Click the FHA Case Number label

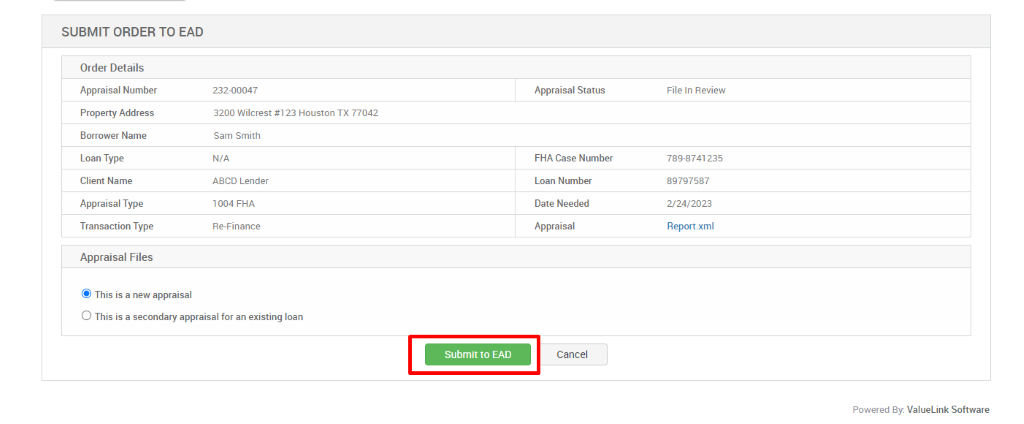pos(573,158)
